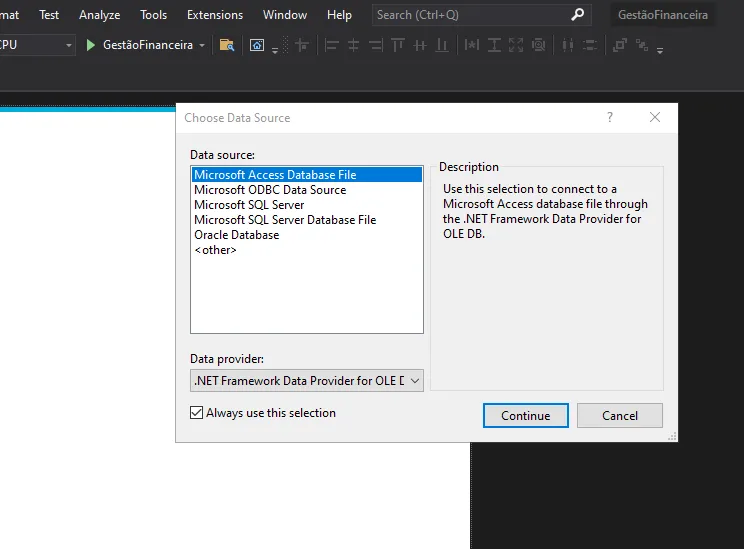Viewport: 744px width, 549px height.
Task: Select the <other> data source
Action: click(307, 250)
